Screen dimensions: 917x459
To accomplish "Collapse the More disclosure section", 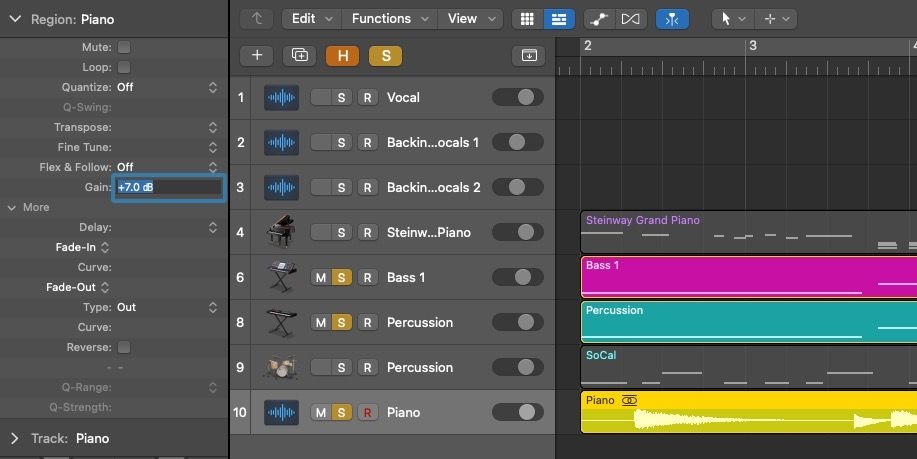I will tap(12, 207).
